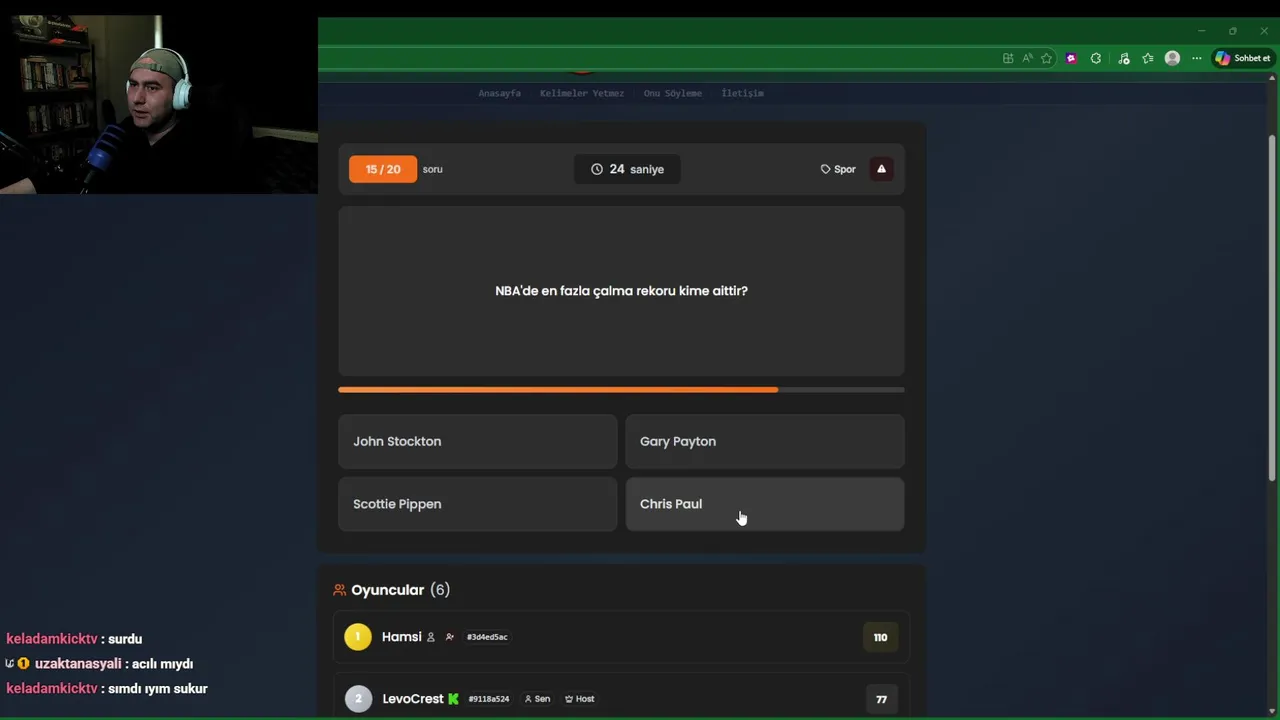Screen dimensions: 1280x720
Task: Add page to favorites star icon
Action: pyautogui.click(x=1046, y=58)
